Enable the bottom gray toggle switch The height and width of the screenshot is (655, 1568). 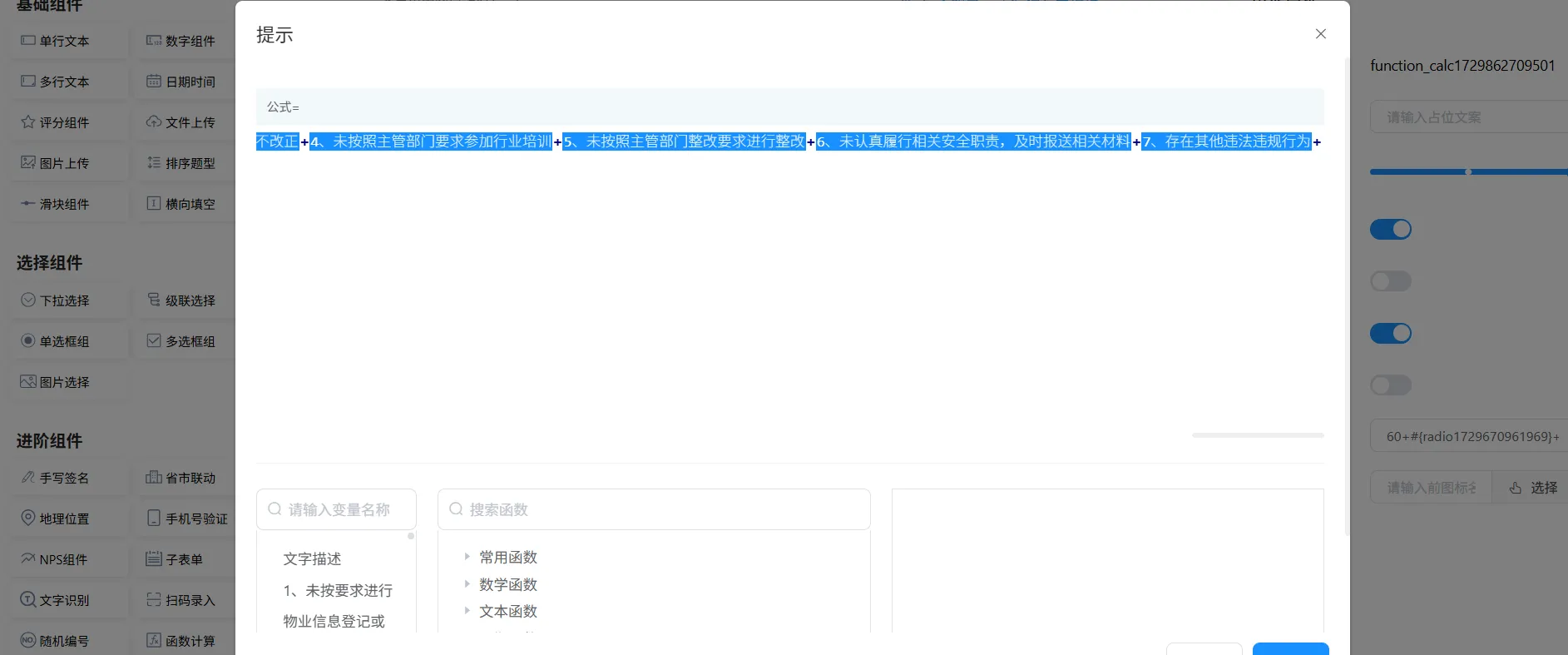coord(1390,385)
